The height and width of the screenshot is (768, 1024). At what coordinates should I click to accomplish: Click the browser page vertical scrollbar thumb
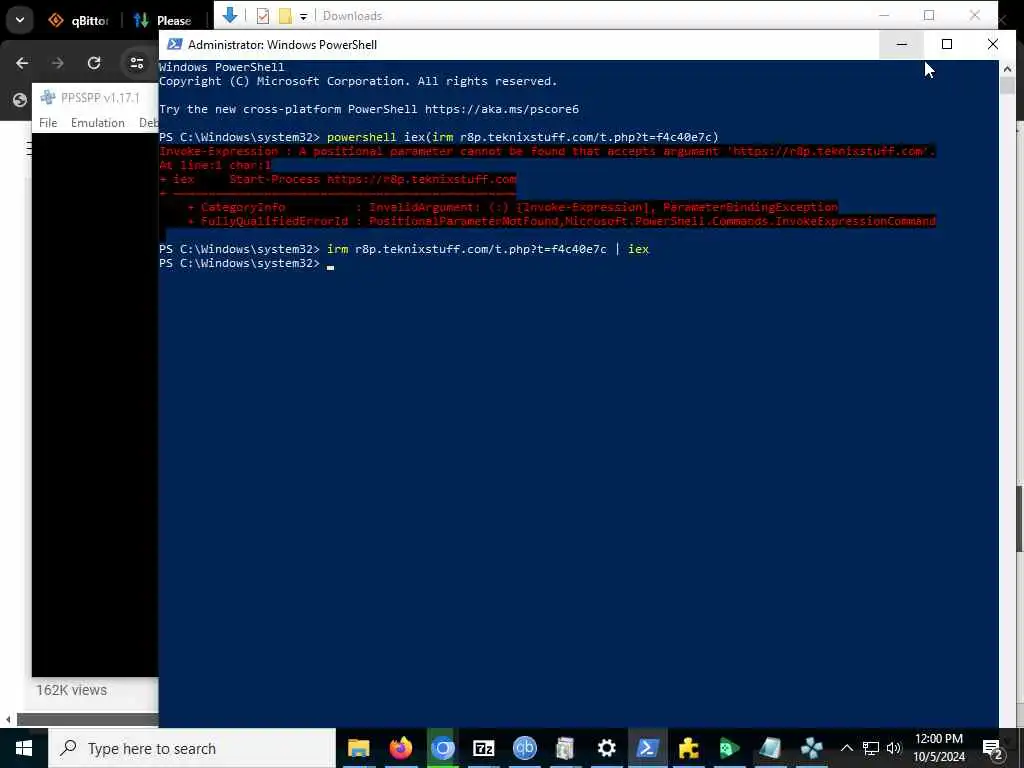tap(1019, 519)
